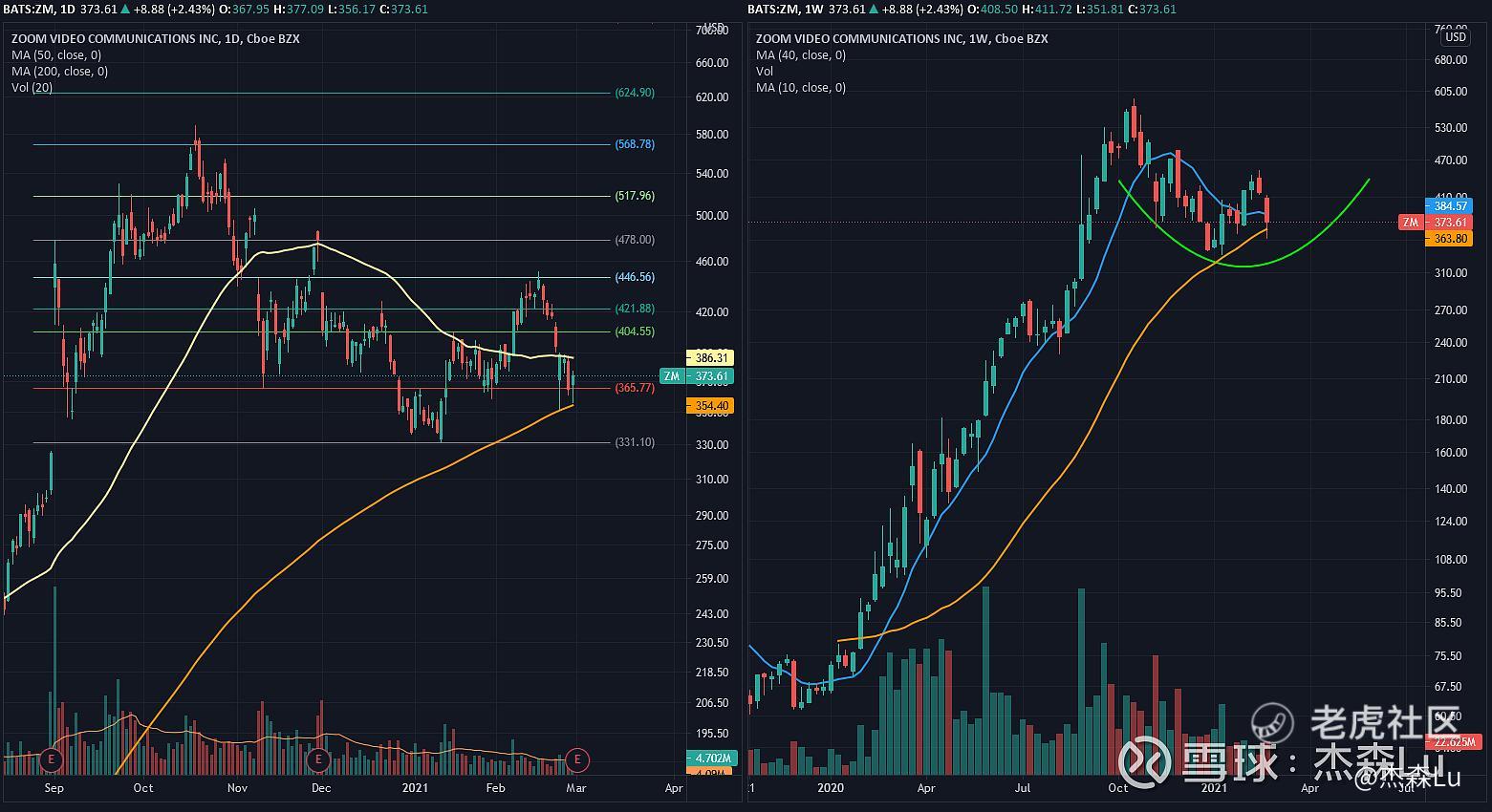Viewport: 1492px width, 812px height.
Task: Click the blue 384.57 MA price label
Action: pyautogui.click(x=1450, y=205)
